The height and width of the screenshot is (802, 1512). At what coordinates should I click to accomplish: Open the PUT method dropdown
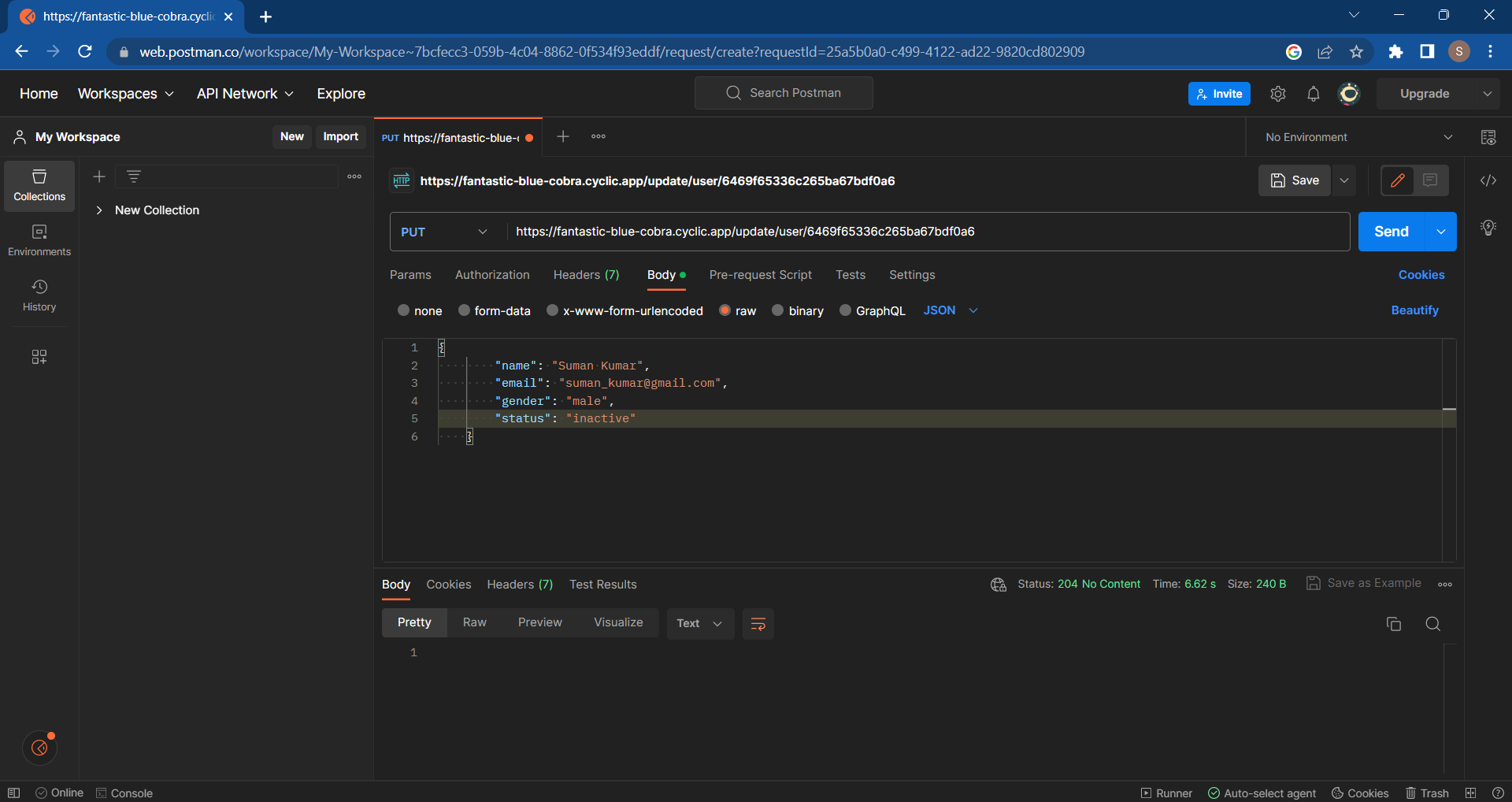click(x=445, y=232)
